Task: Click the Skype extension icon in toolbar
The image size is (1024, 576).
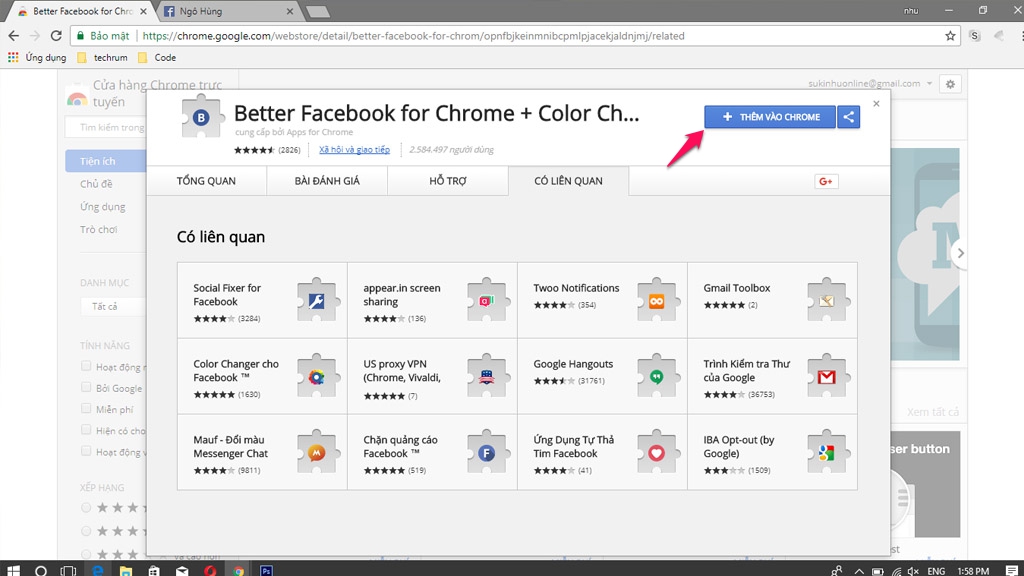Action: [974, 36]
